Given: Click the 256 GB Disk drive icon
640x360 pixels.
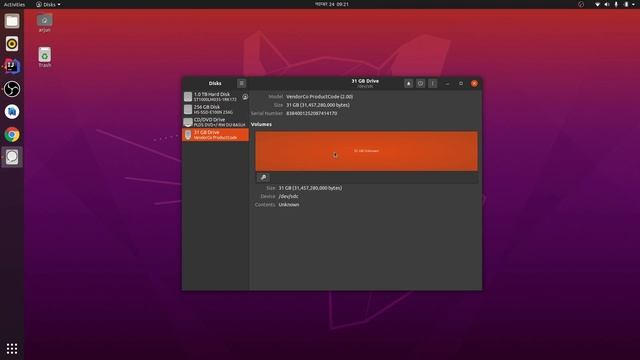Looking at the screenshot, I should tap(188, 109).
